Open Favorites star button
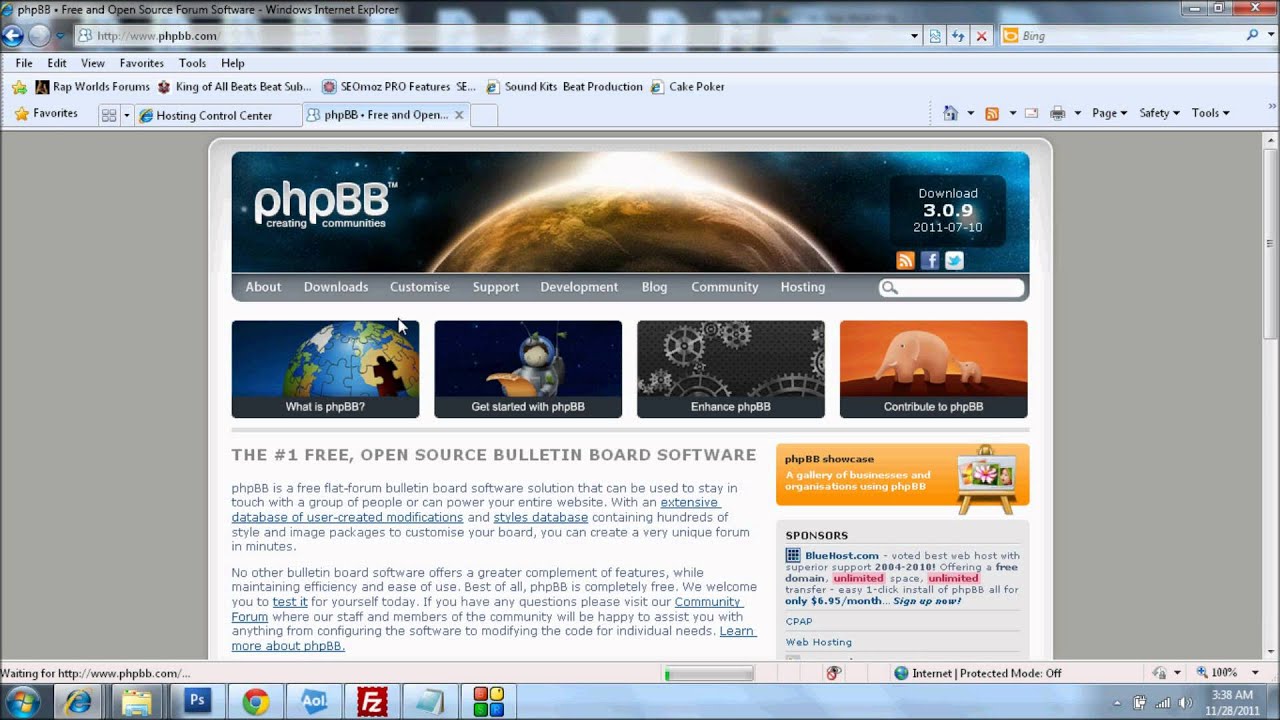This screenshot has height=720, width=1280. (46, 114)
